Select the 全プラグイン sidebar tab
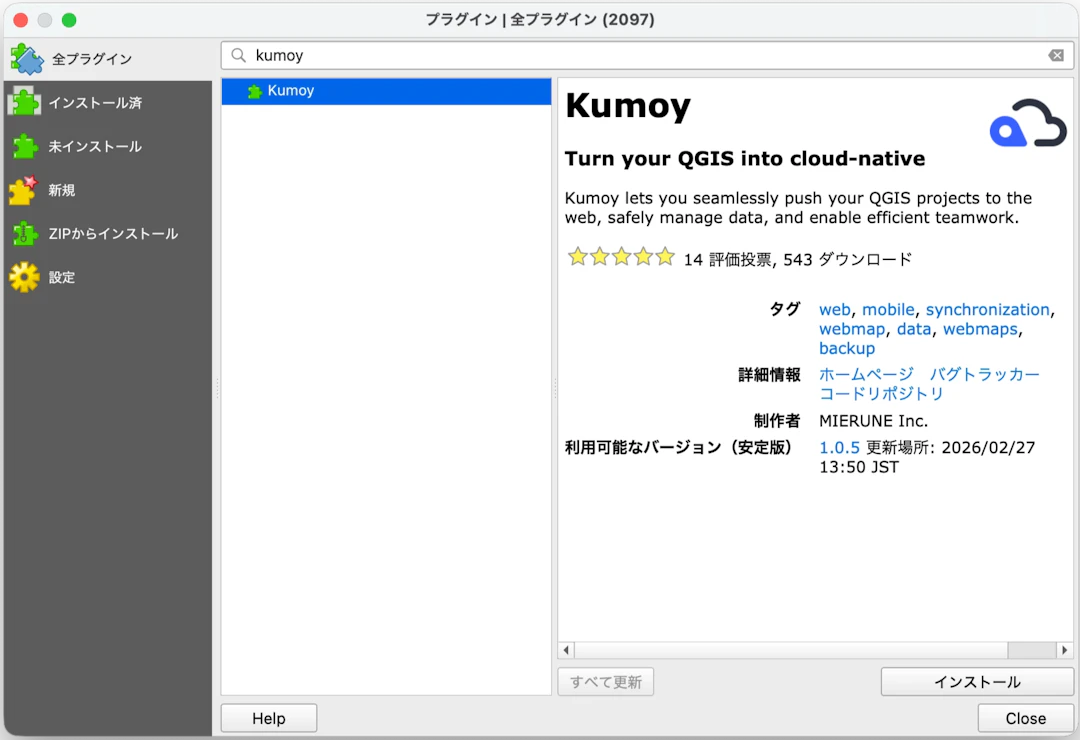Viewport: 1080px width, 740px height. 108,59
